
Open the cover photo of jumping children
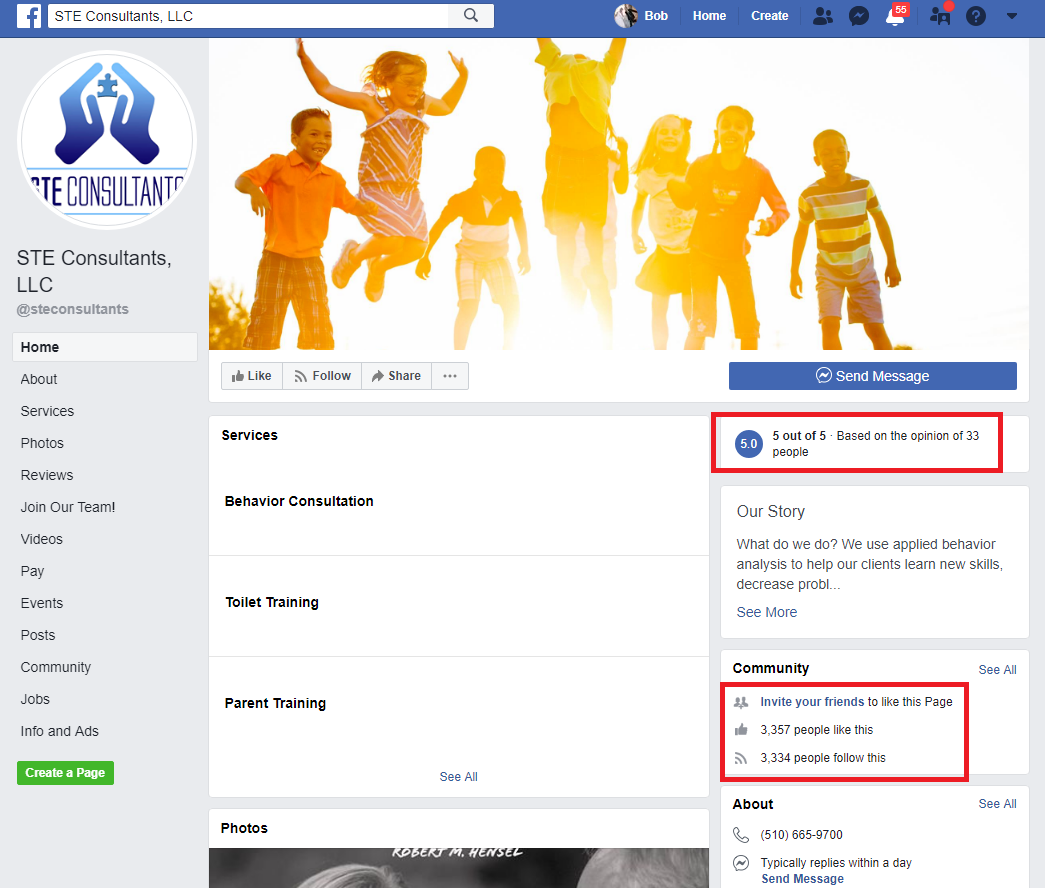[618, 193]
